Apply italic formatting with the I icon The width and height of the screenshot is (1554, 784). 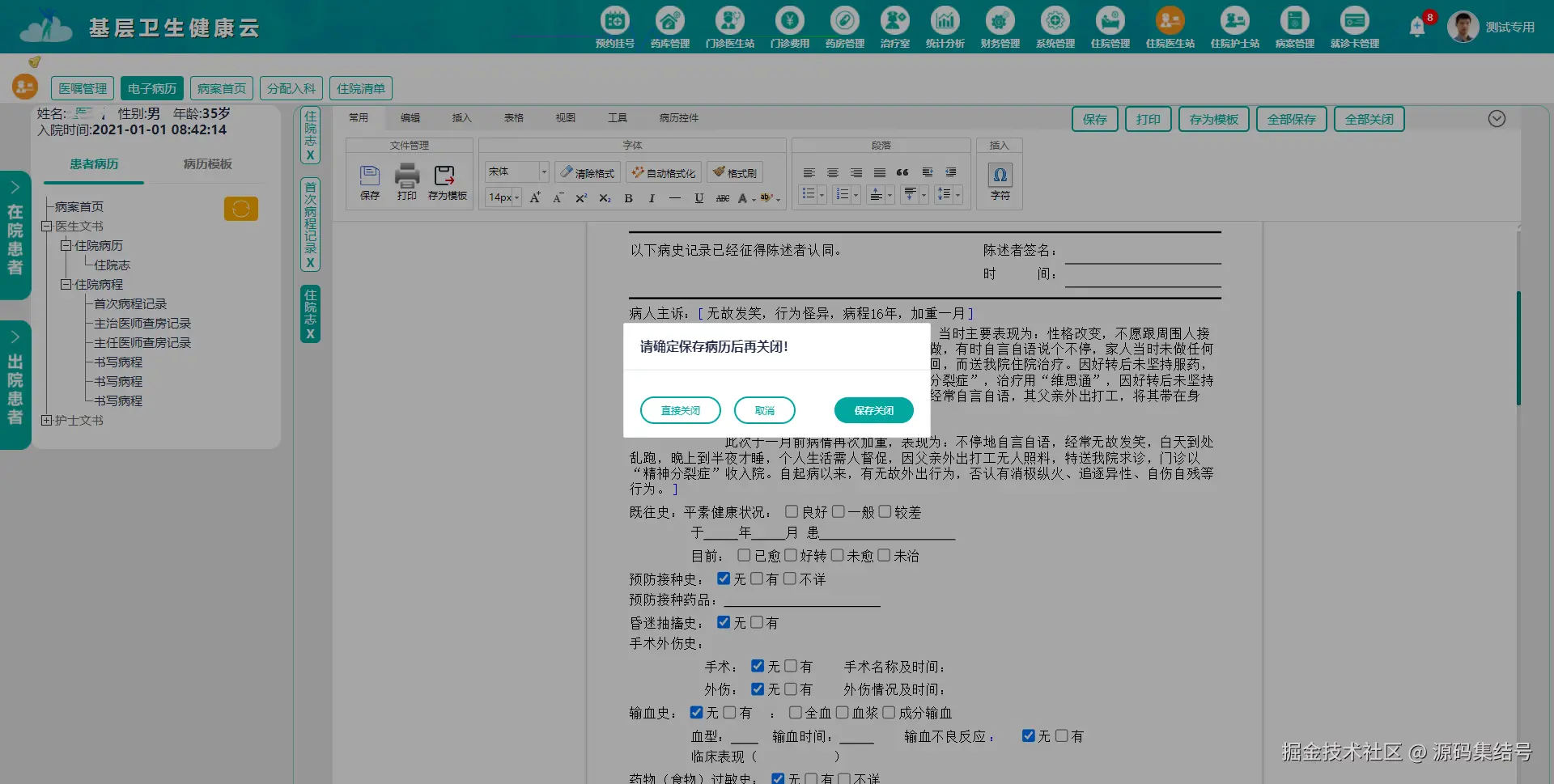pyautogui.click(x=652, y=198)
